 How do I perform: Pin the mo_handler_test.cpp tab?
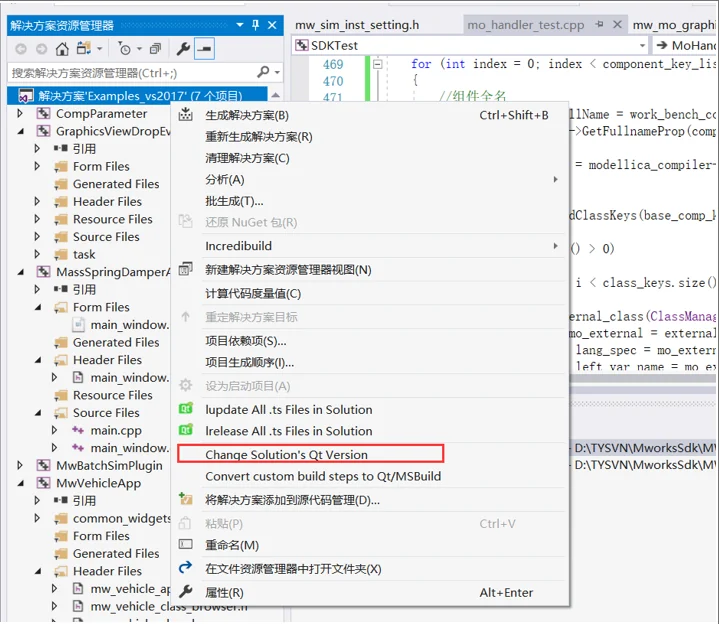coord(599,24)
